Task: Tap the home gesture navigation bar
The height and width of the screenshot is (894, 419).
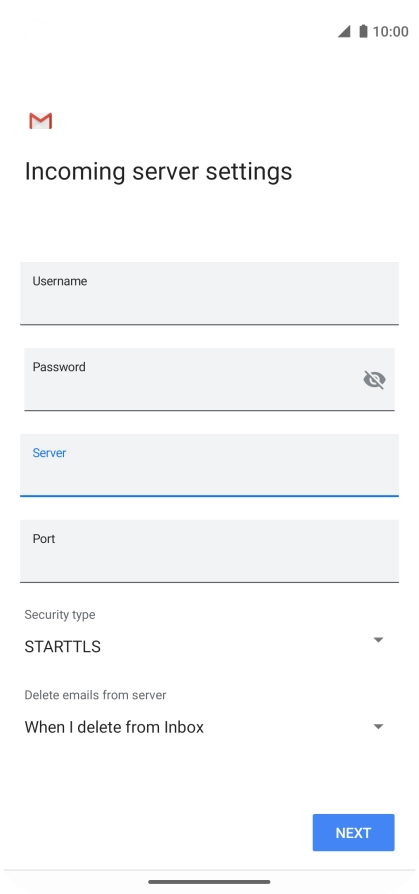Action: [x=209, y=882]
